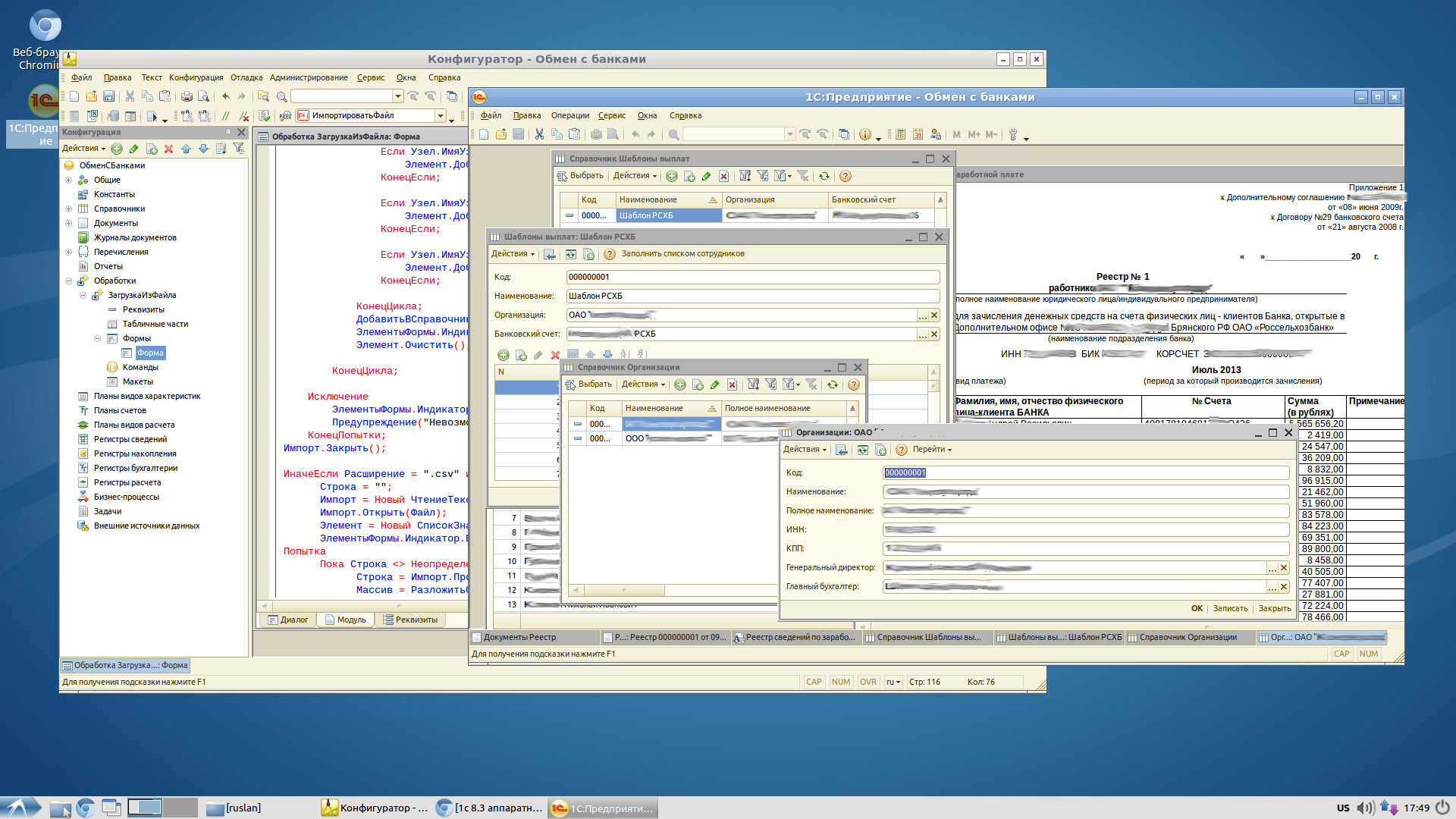The width and height of the screenshot is (1456, 819).
Task: Edit item pencil in Справочник Организации
Action: pos(714,384)
